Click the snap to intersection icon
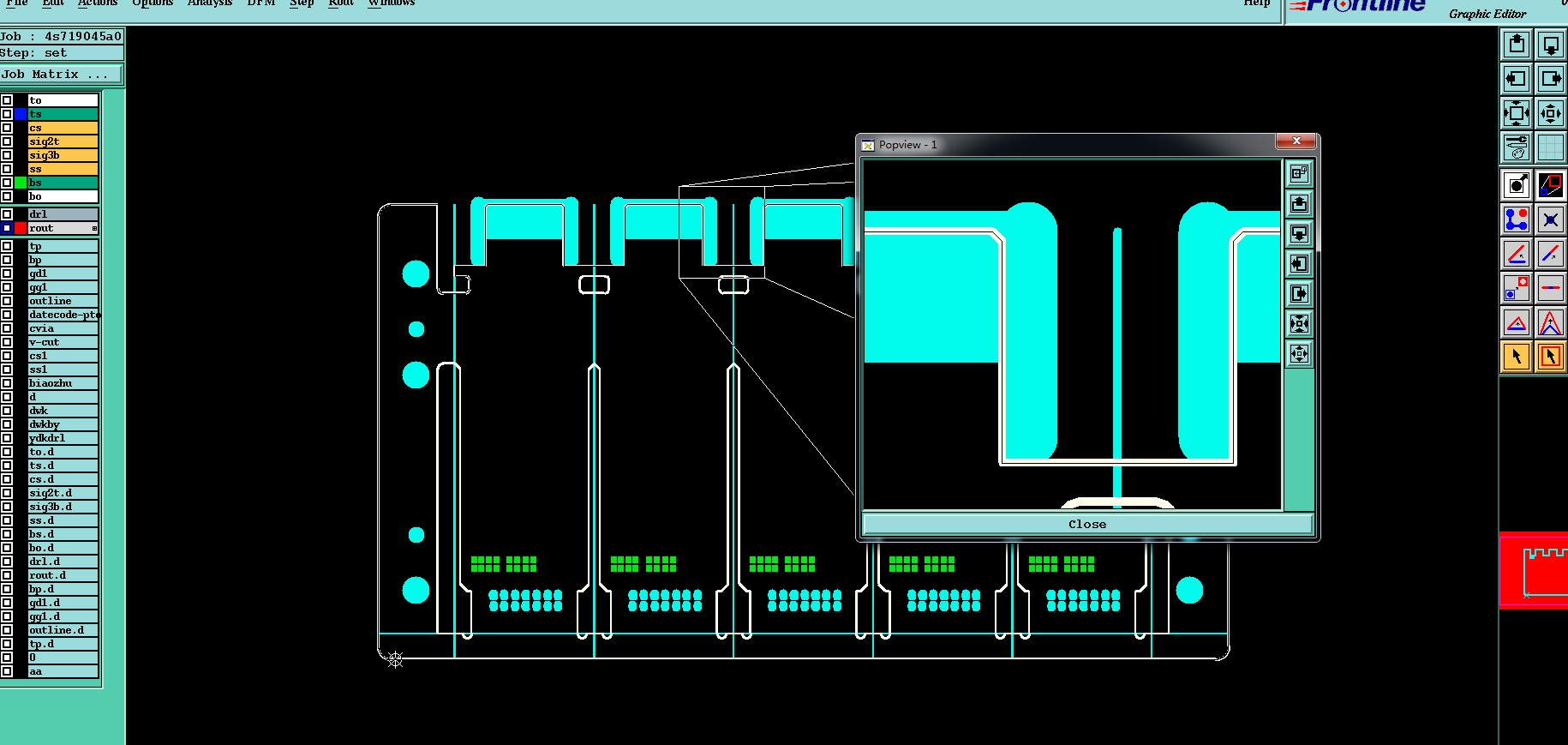This screenshot has width=1568, height=745. click(1550, 219)
